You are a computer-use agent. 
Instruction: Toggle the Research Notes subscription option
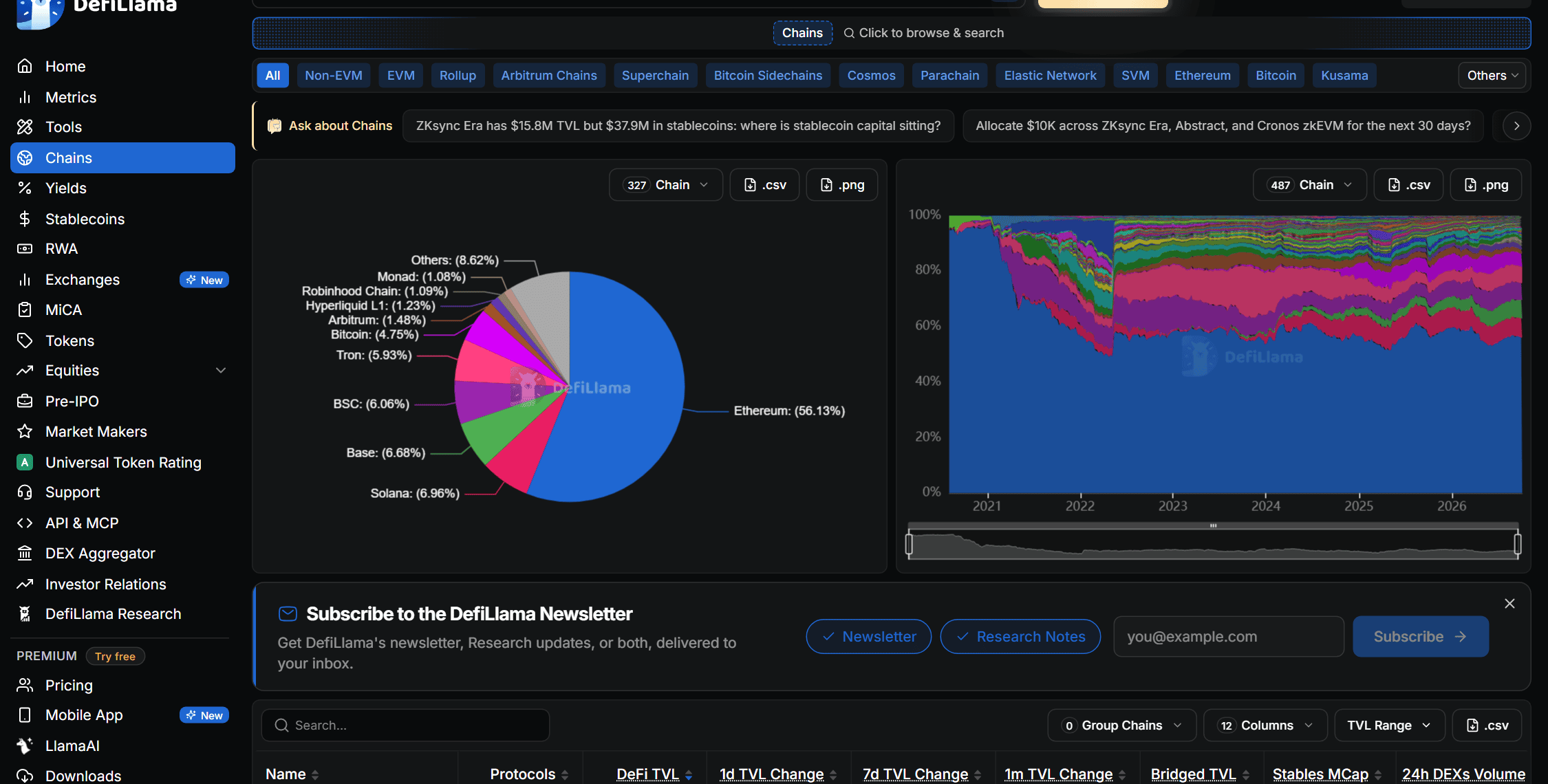1020,636
